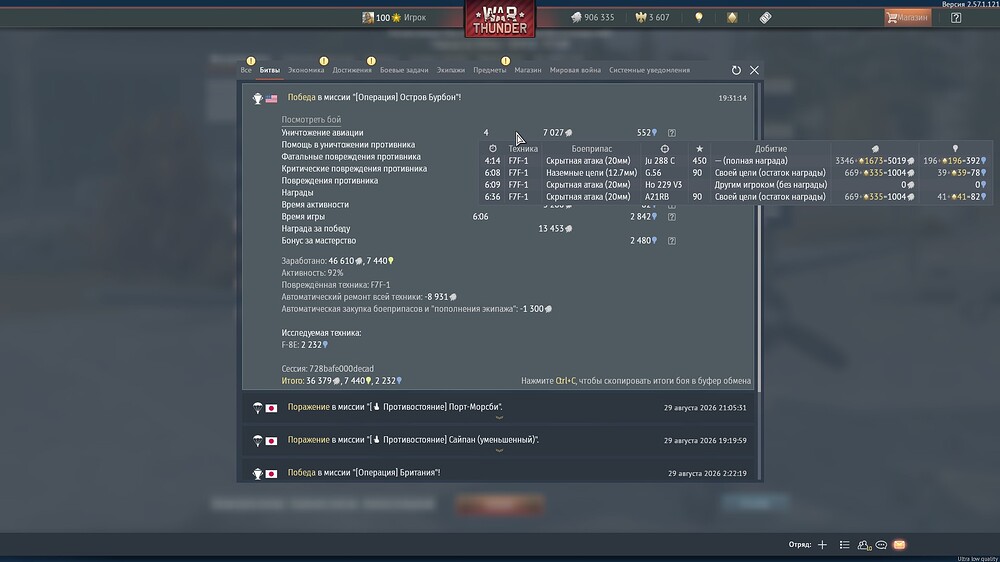The width and height of the screenshot is (1000, 562).
Task: Open the contacts/friends icon
Action: click(x=864, y=545)
